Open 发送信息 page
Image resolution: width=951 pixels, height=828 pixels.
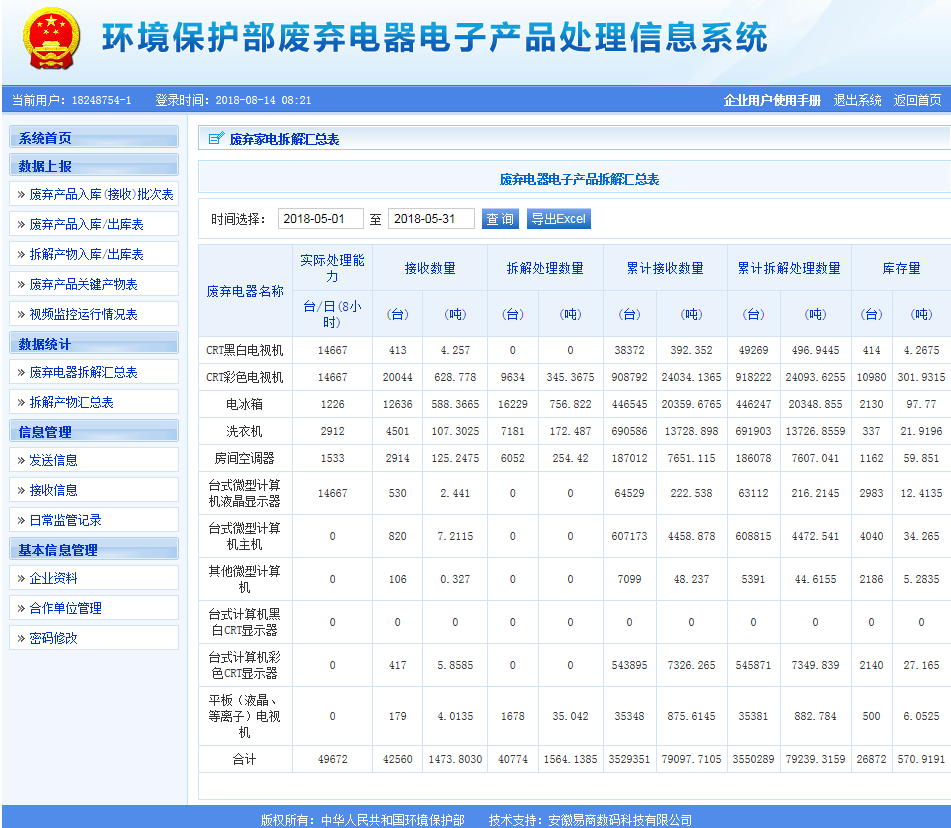(53, 460)
